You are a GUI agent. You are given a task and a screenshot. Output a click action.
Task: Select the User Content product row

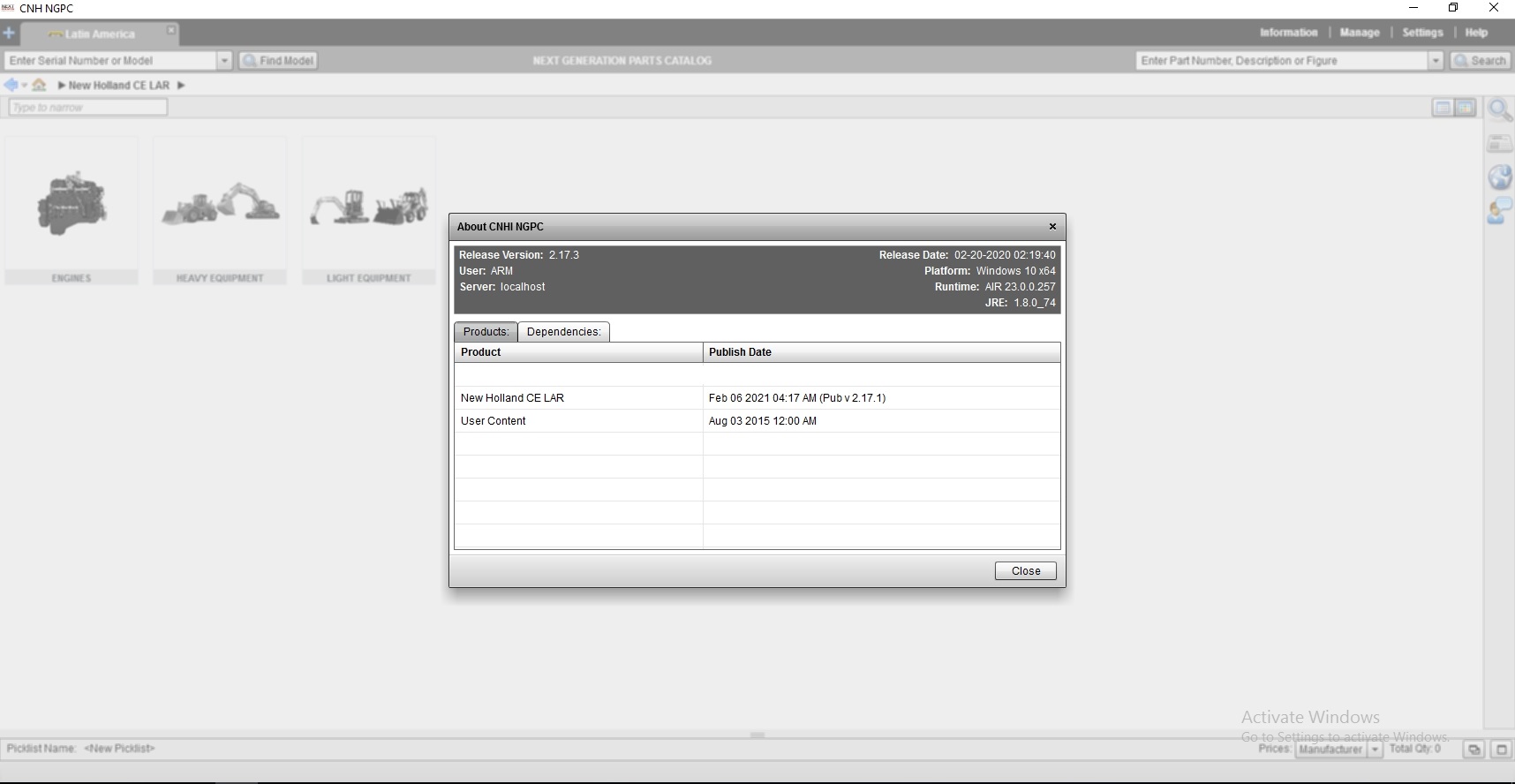click(757, 421)
